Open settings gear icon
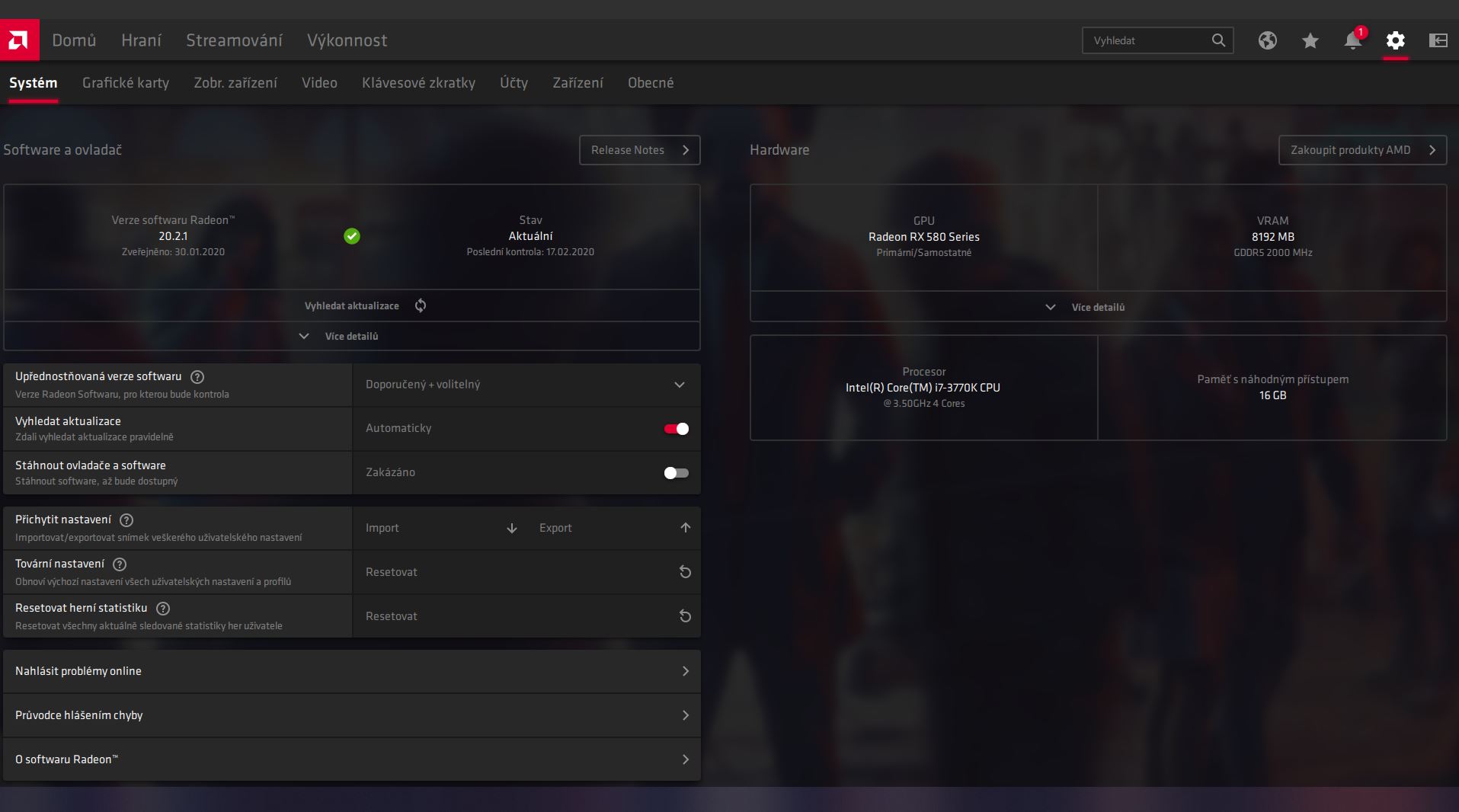The image size is (1459, 812). click(x=1395, y=40)
